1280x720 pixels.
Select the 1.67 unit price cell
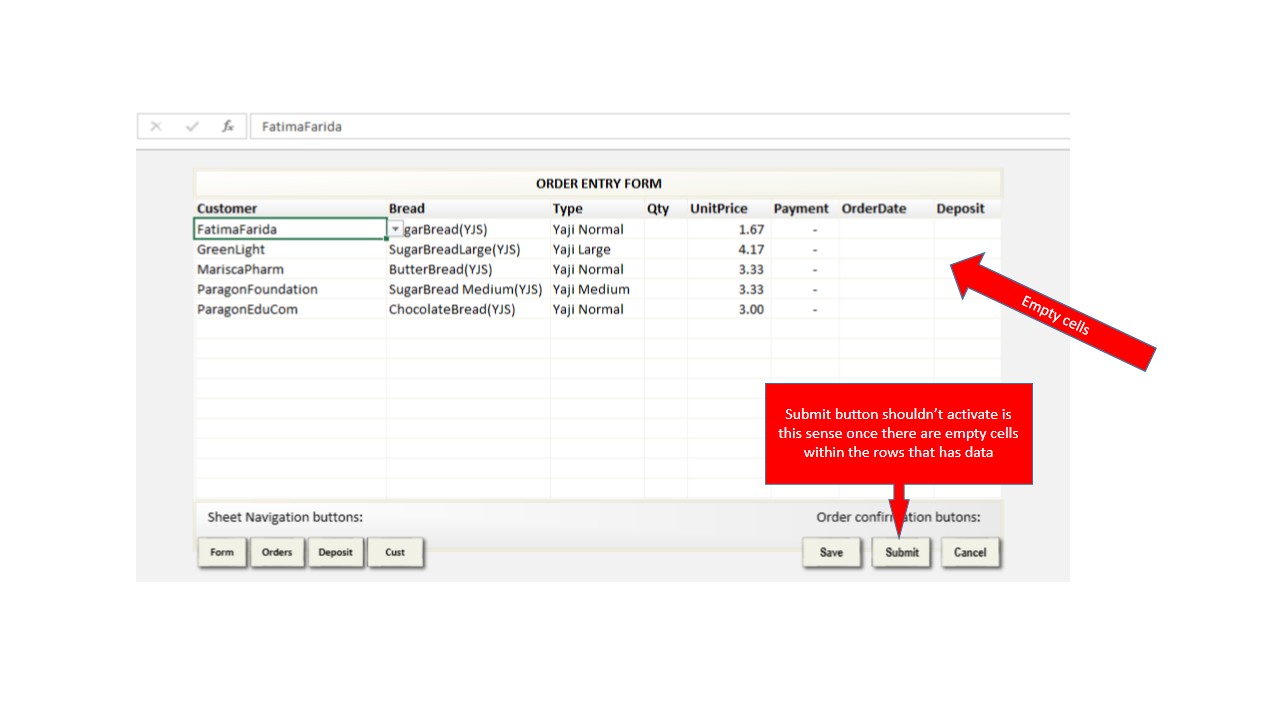pos(729,229)
